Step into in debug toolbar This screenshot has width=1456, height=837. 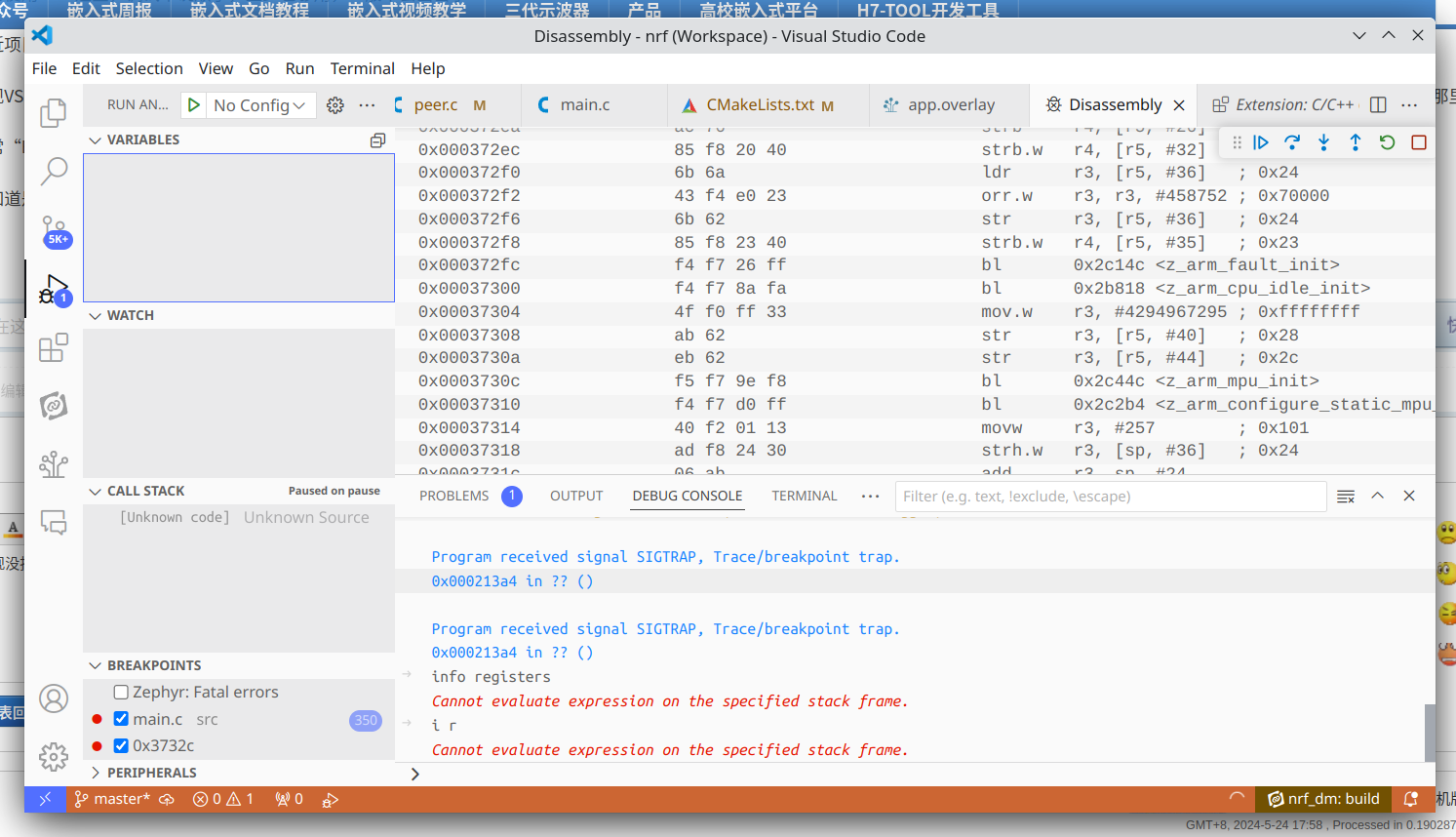click(1323, 142)
